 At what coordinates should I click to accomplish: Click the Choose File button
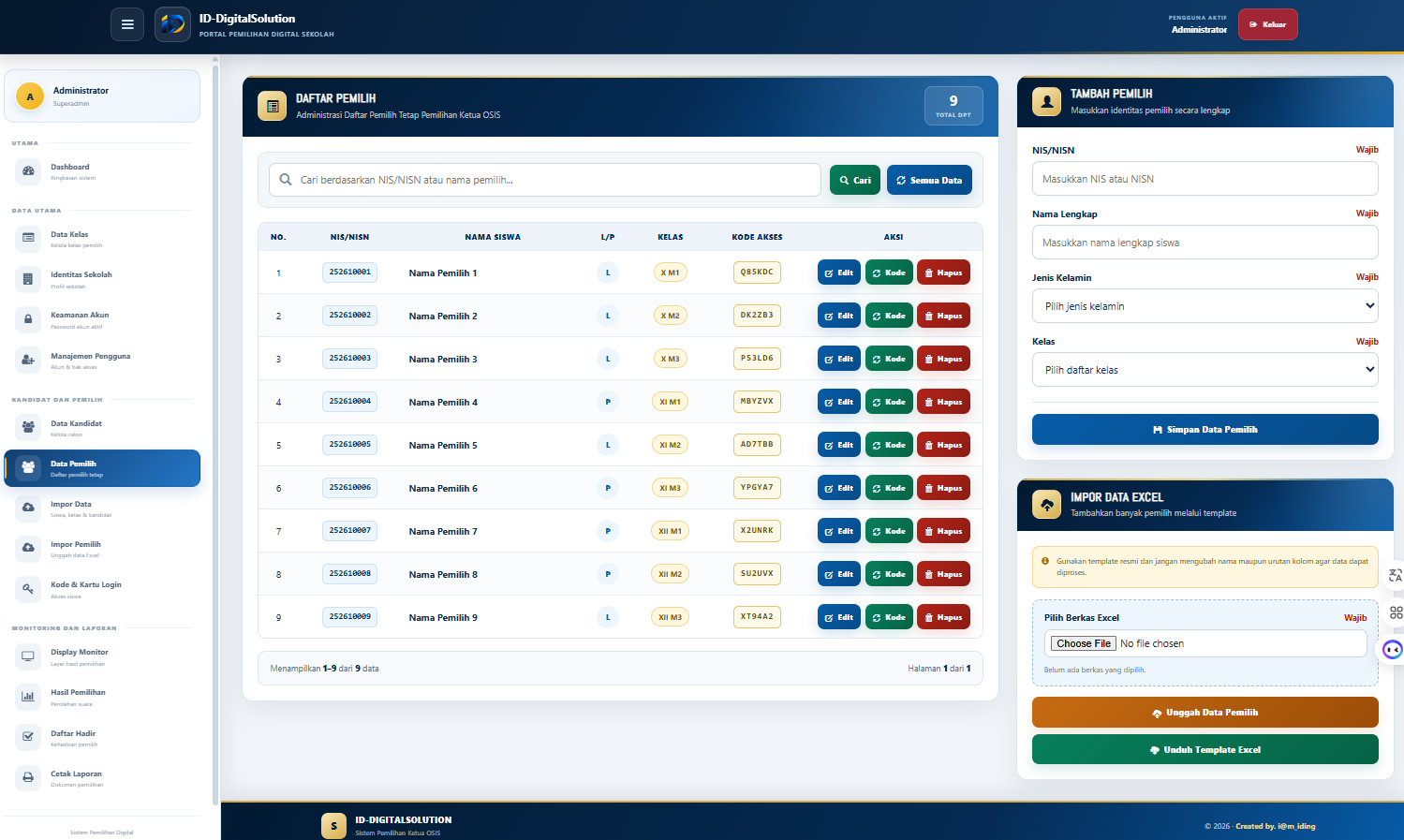[1084, 643]
